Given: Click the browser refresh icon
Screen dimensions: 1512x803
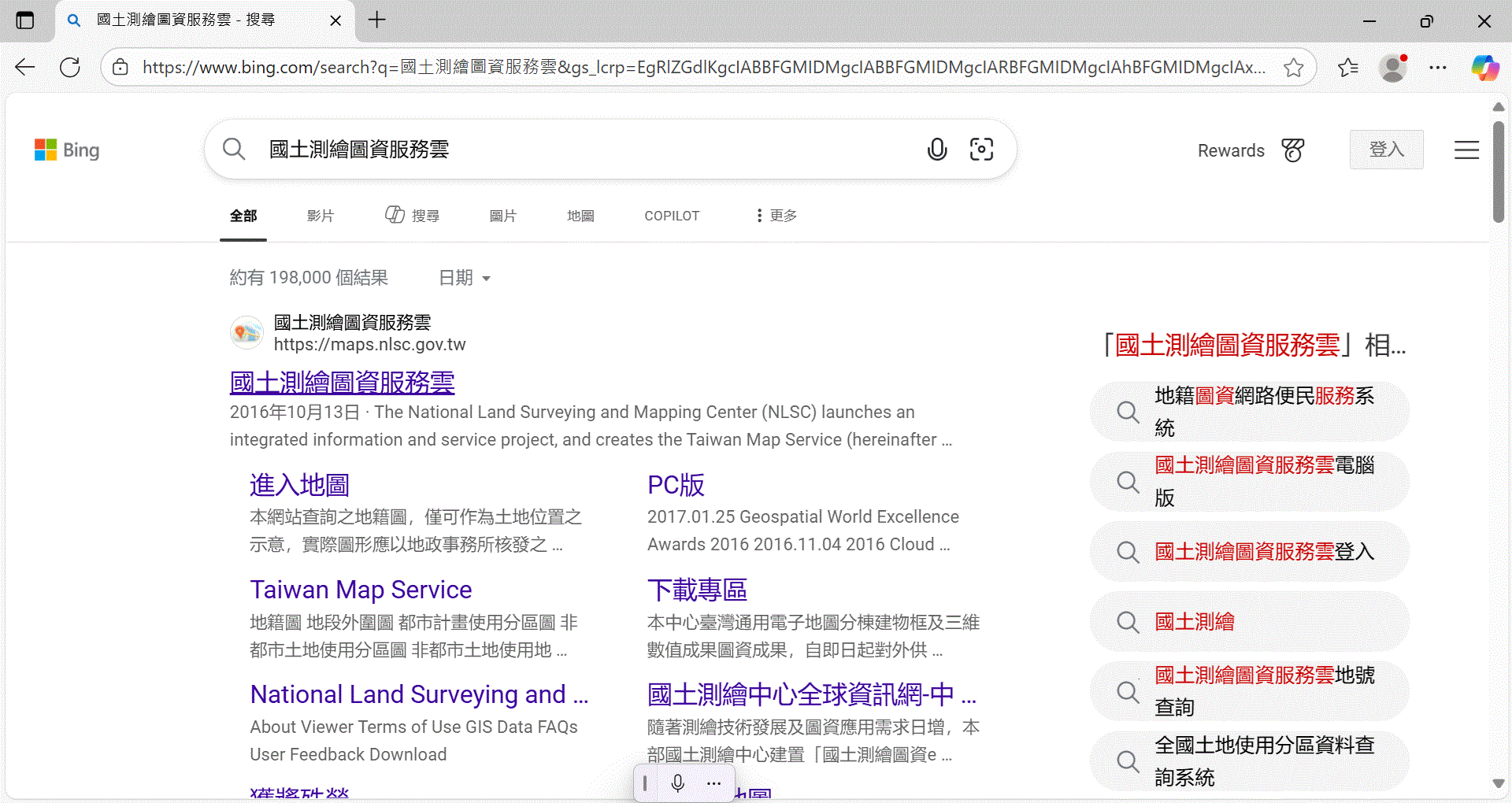Looking at the screenshot, I should pyautogui.click(x=70, y=68).
